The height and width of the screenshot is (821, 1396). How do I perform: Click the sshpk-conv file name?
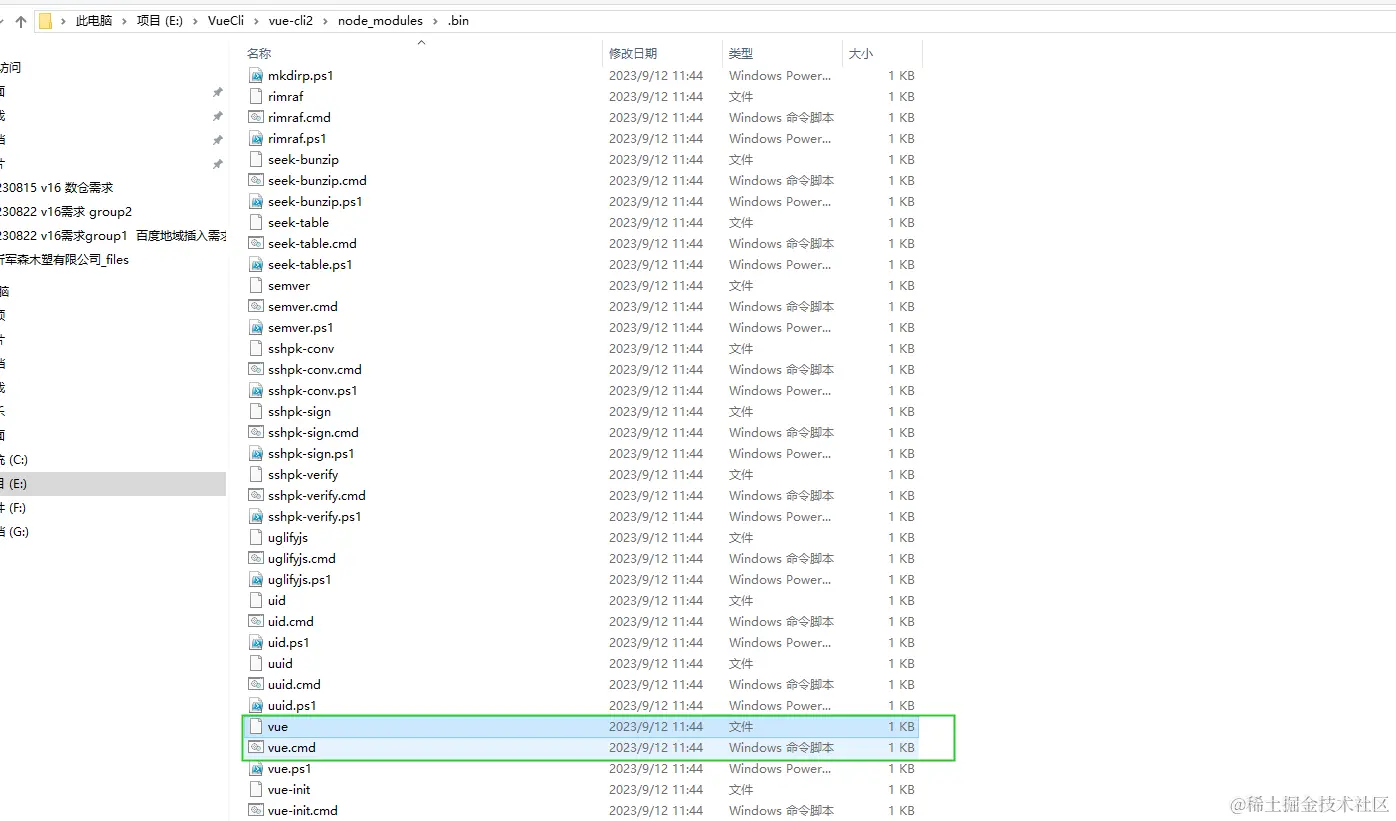point(301,348)
